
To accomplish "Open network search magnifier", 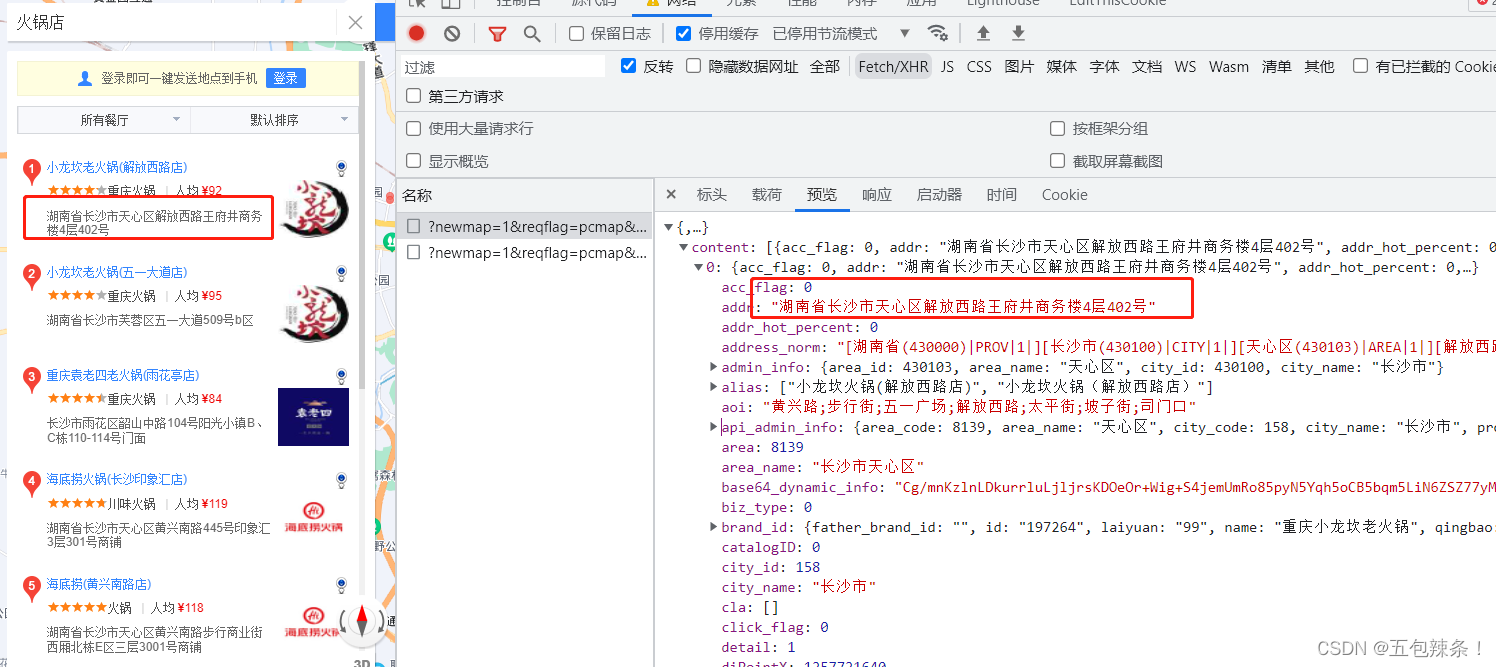I will pos(532,33).
